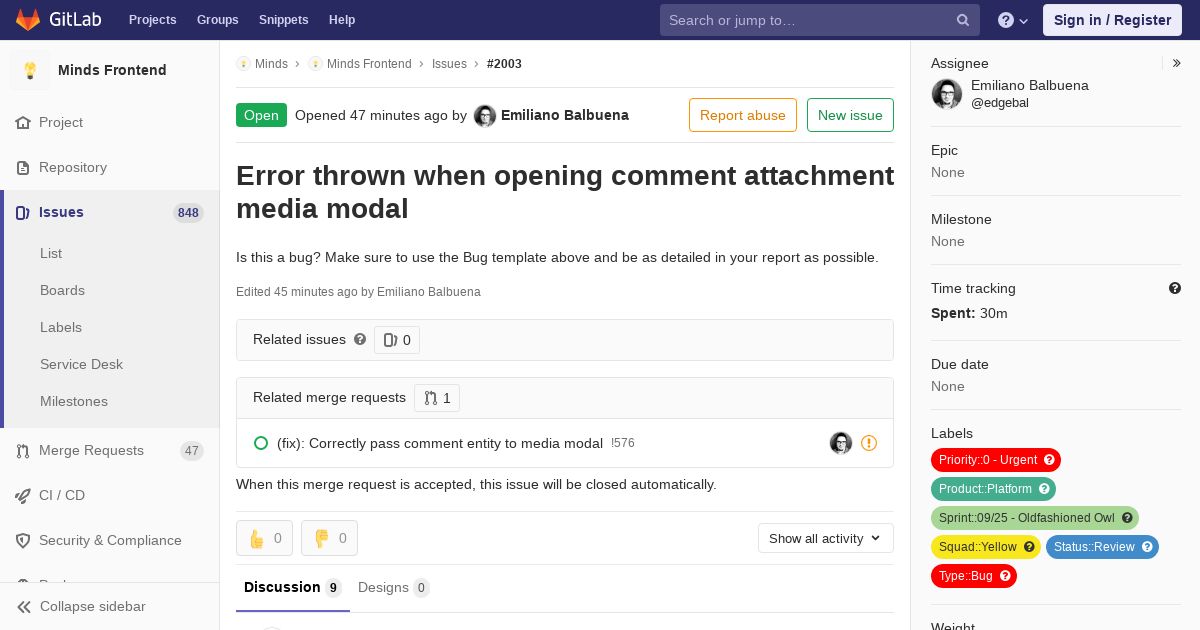Click the GitLab fox logo
The width and height of the screenshot is (1200, 630).
coord(28,19)
